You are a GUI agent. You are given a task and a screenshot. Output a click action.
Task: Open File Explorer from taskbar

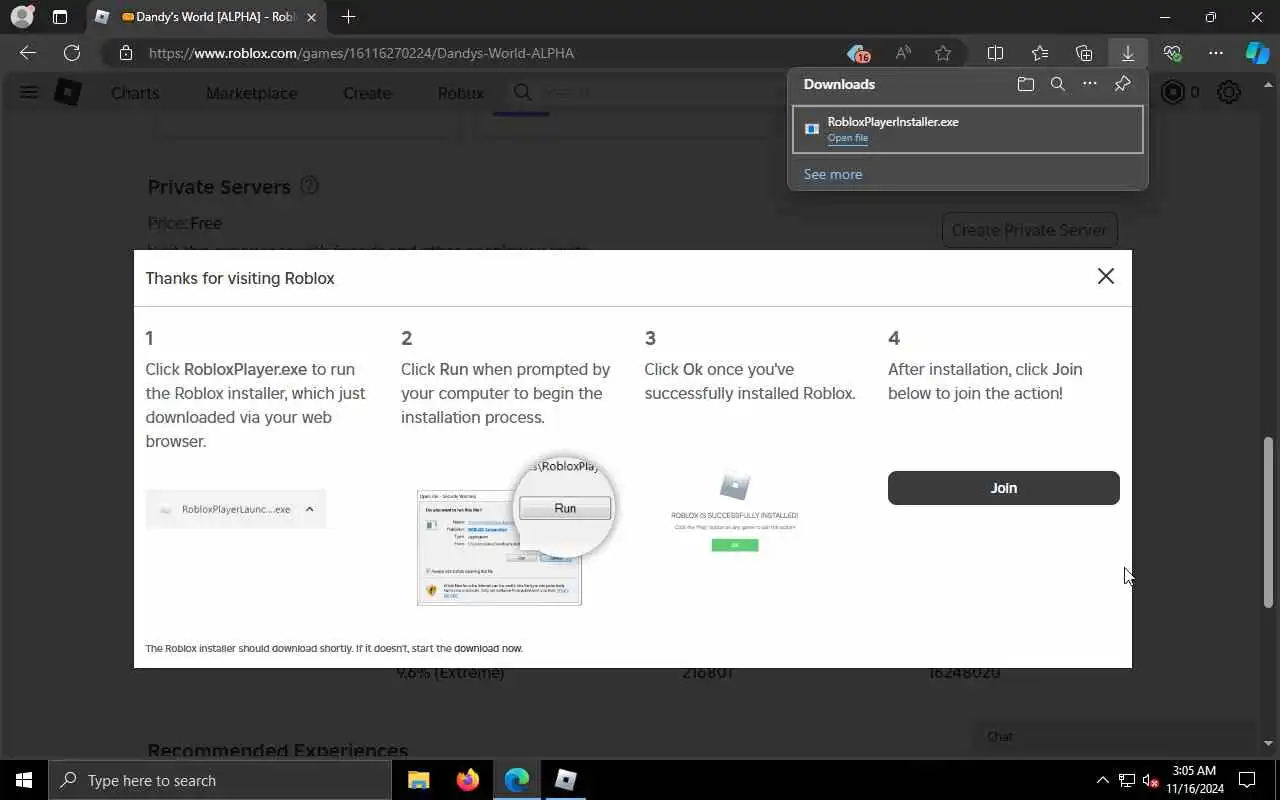(x=418, y=780)
